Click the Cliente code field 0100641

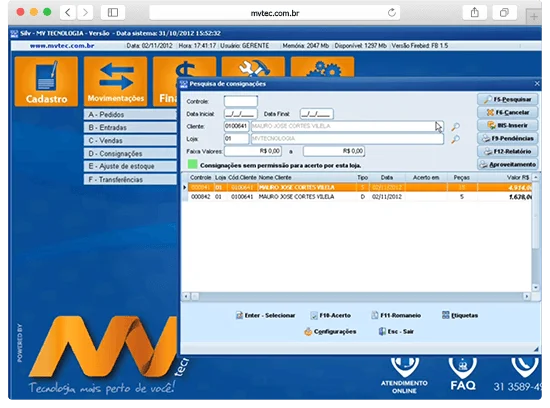coord(236,126)
